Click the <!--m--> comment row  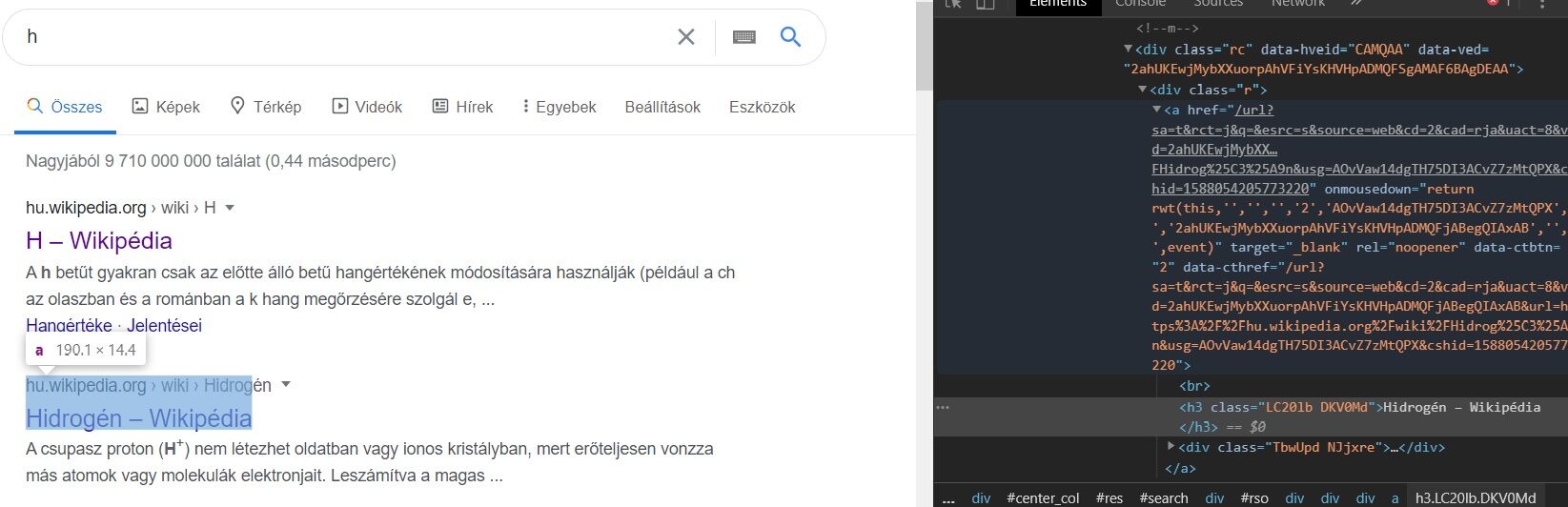click(x=1168, y=29)
